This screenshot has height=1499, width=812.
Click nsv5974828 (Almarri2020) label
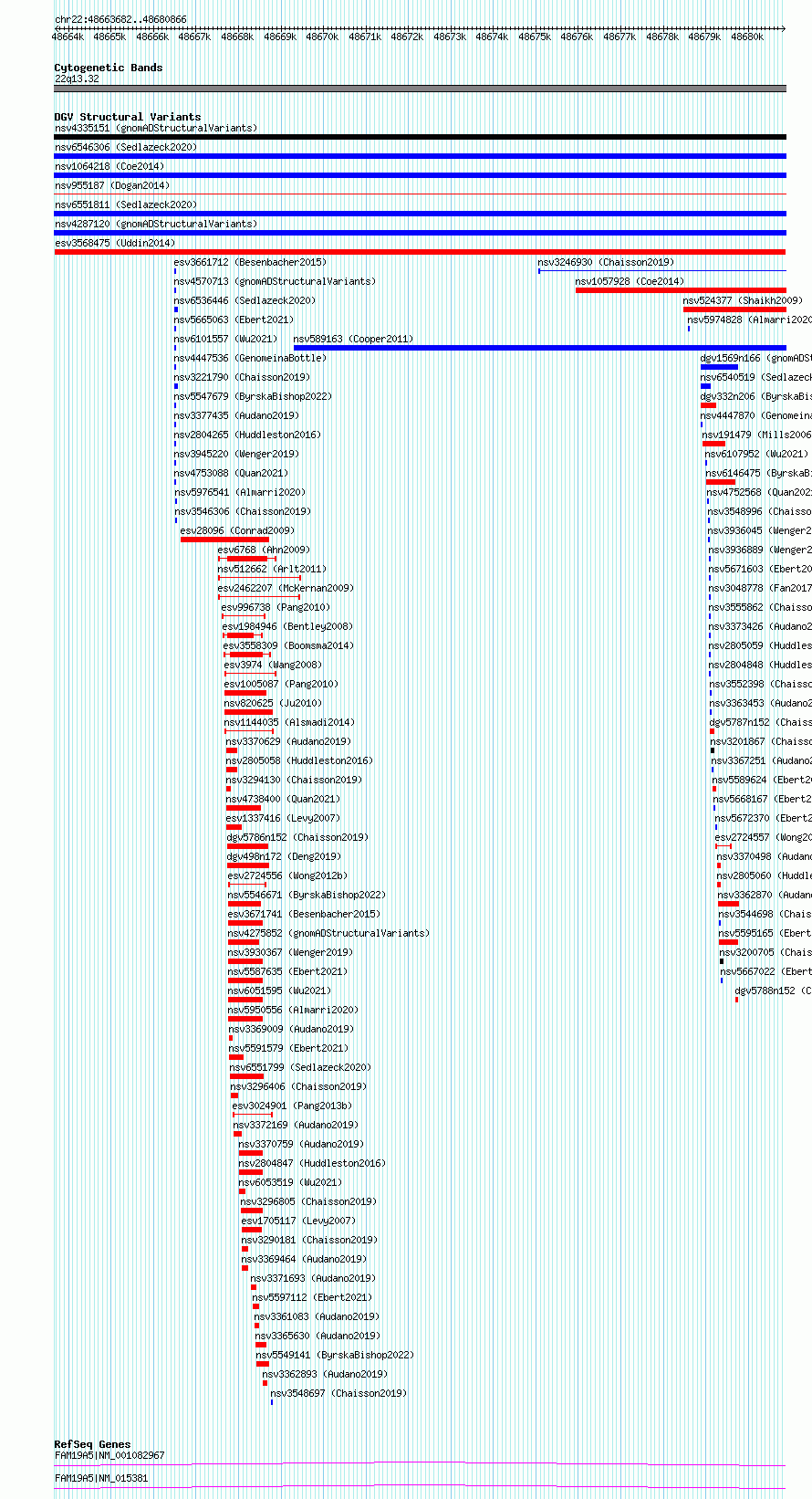(x=749, y=320)
